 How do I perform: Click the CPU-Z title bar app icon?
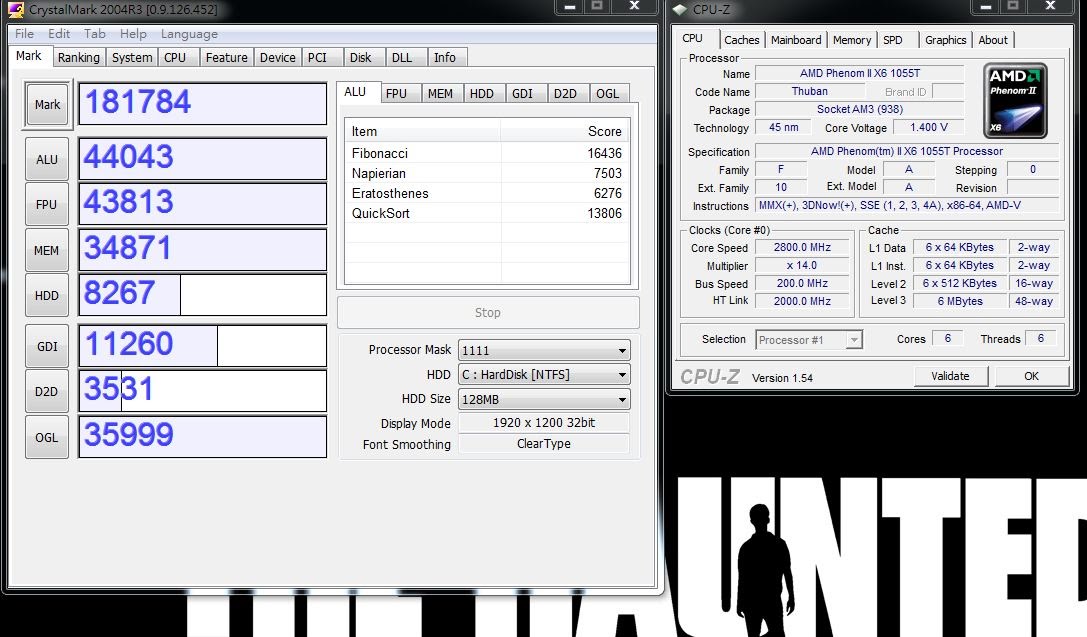(679, 10)
